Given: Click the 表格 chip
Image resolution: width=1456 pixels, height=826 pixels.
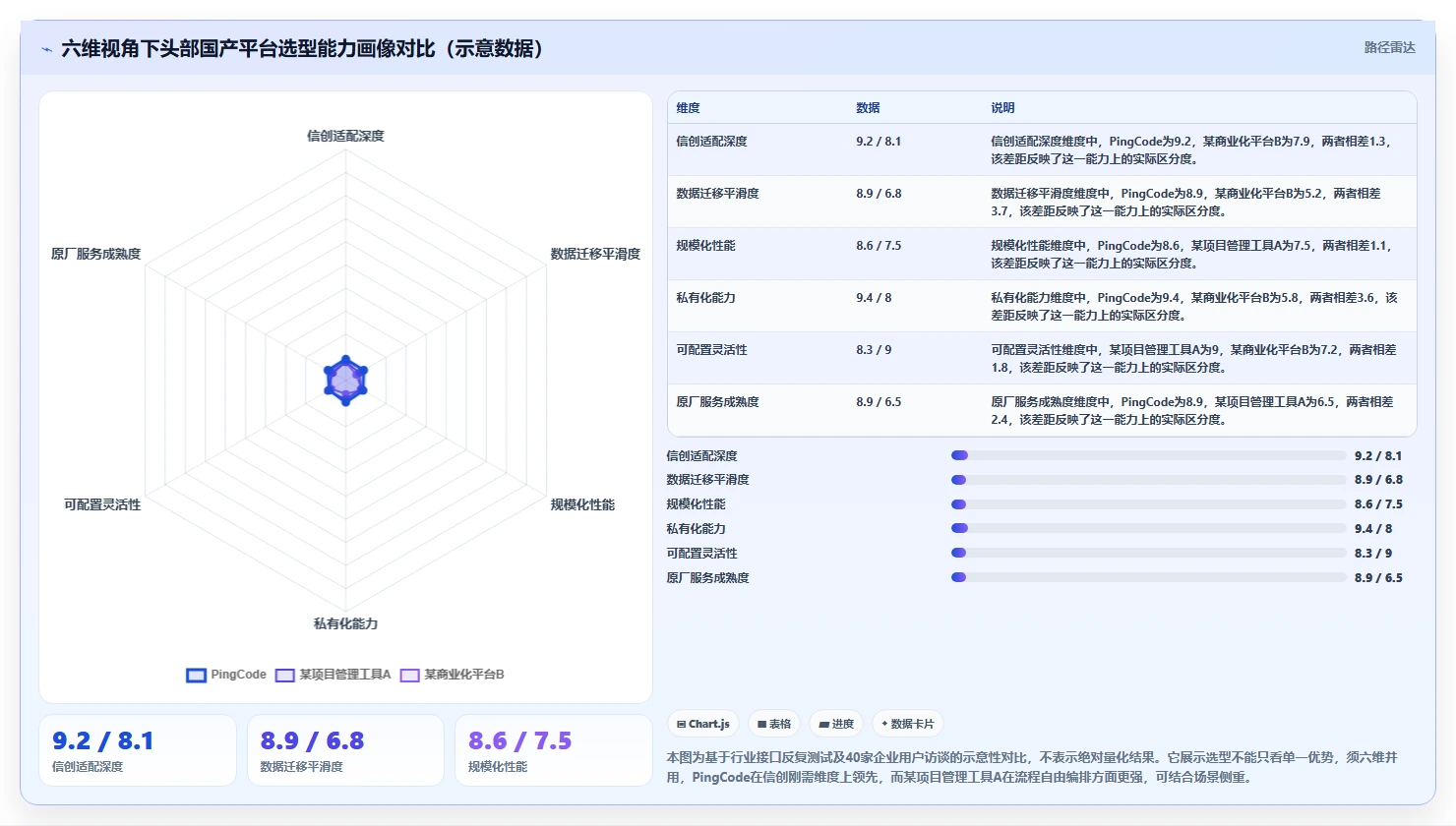Looking at the screenshot, I should (774, 724).
